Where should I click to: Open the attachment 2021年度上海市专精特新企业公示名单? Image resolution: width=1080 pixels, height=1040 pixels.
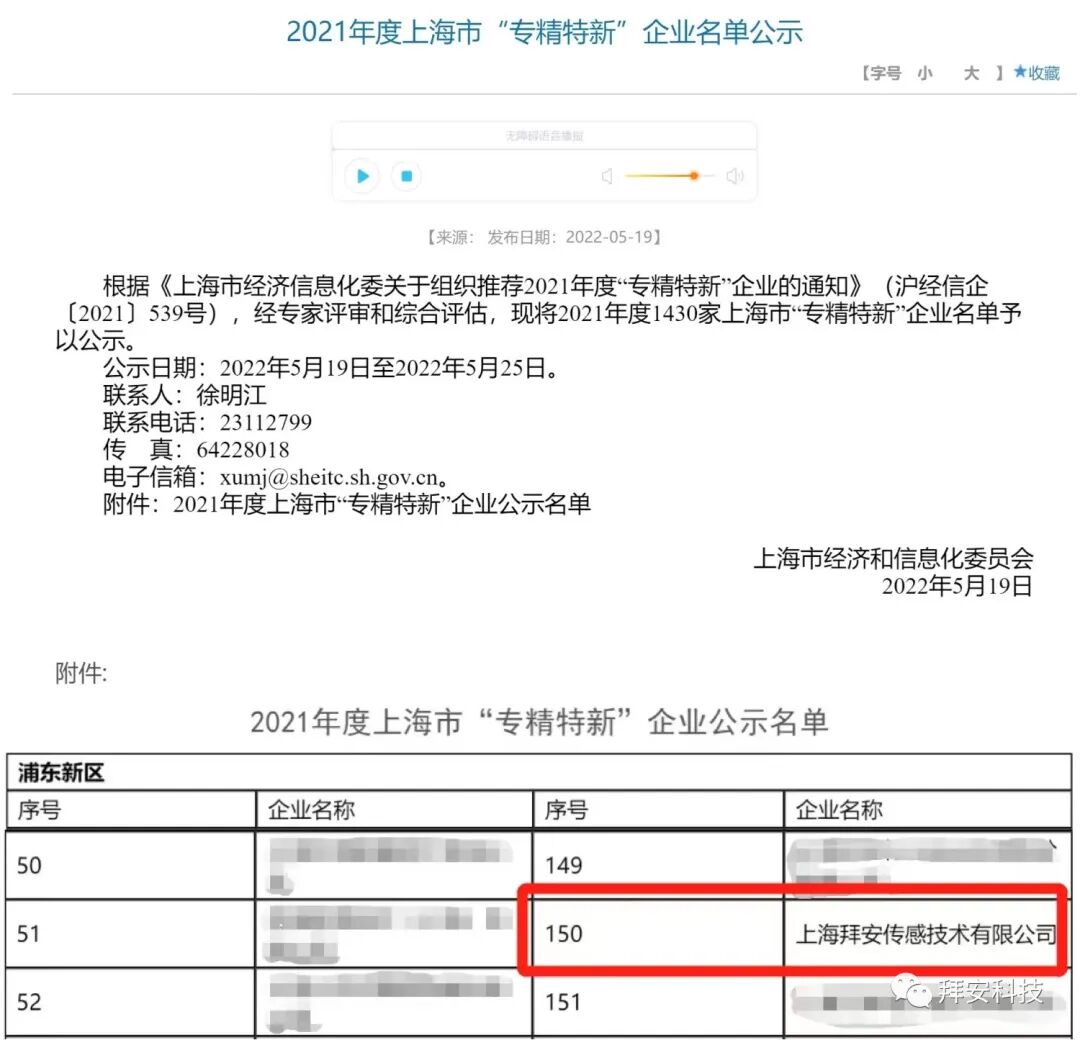click(x=382, y=503)
